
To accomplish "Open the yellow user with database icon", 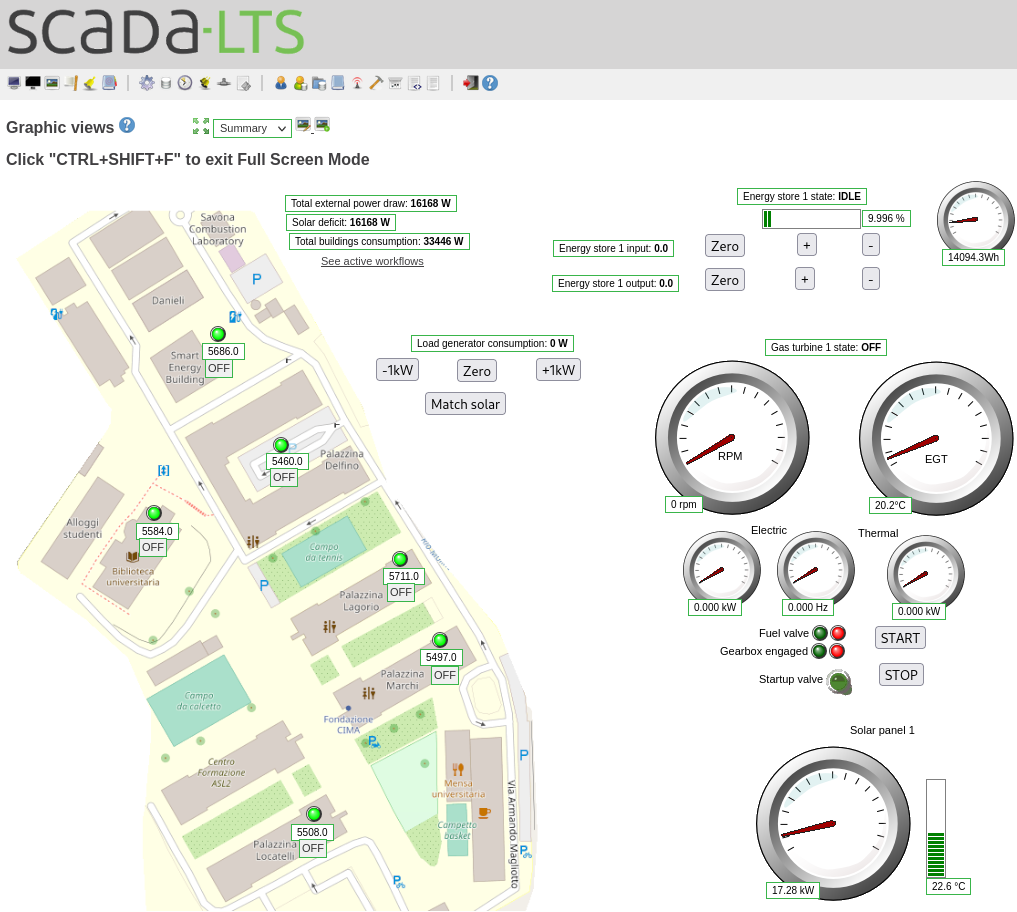I will [x=300, y=83].
